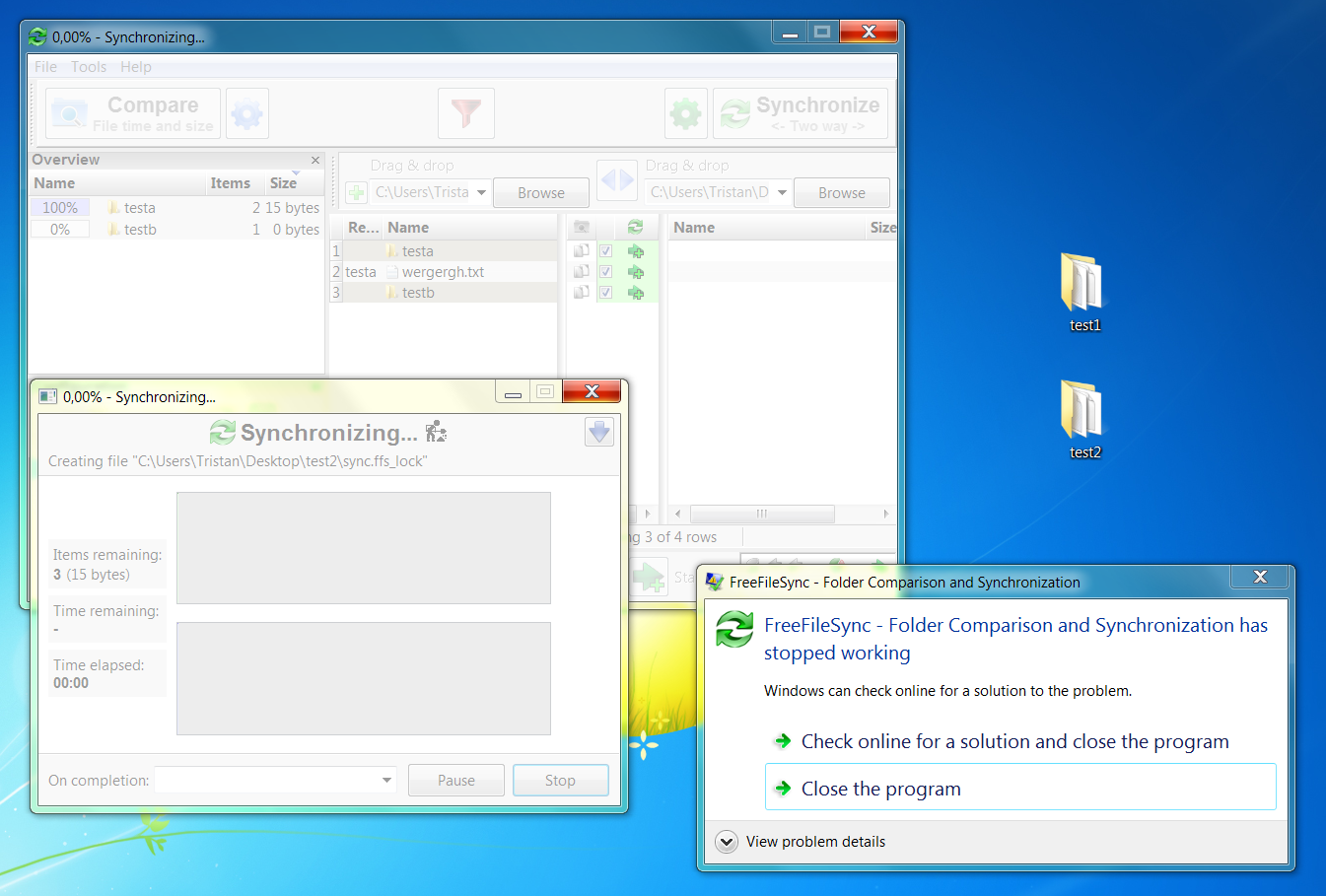
Task: Click Re... column header in left grid
Action: 363,228
